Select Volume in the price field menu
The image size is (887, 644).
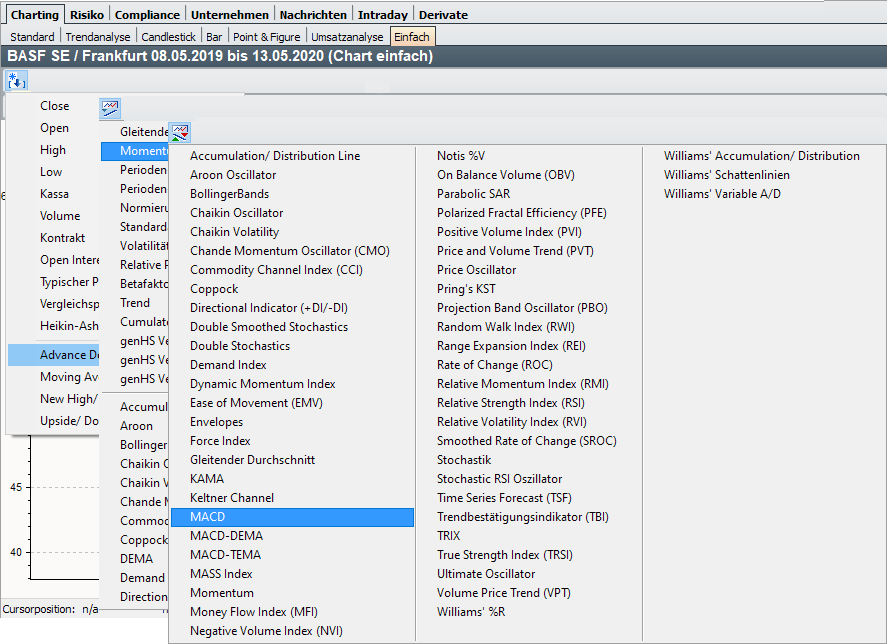click(60, 216)
